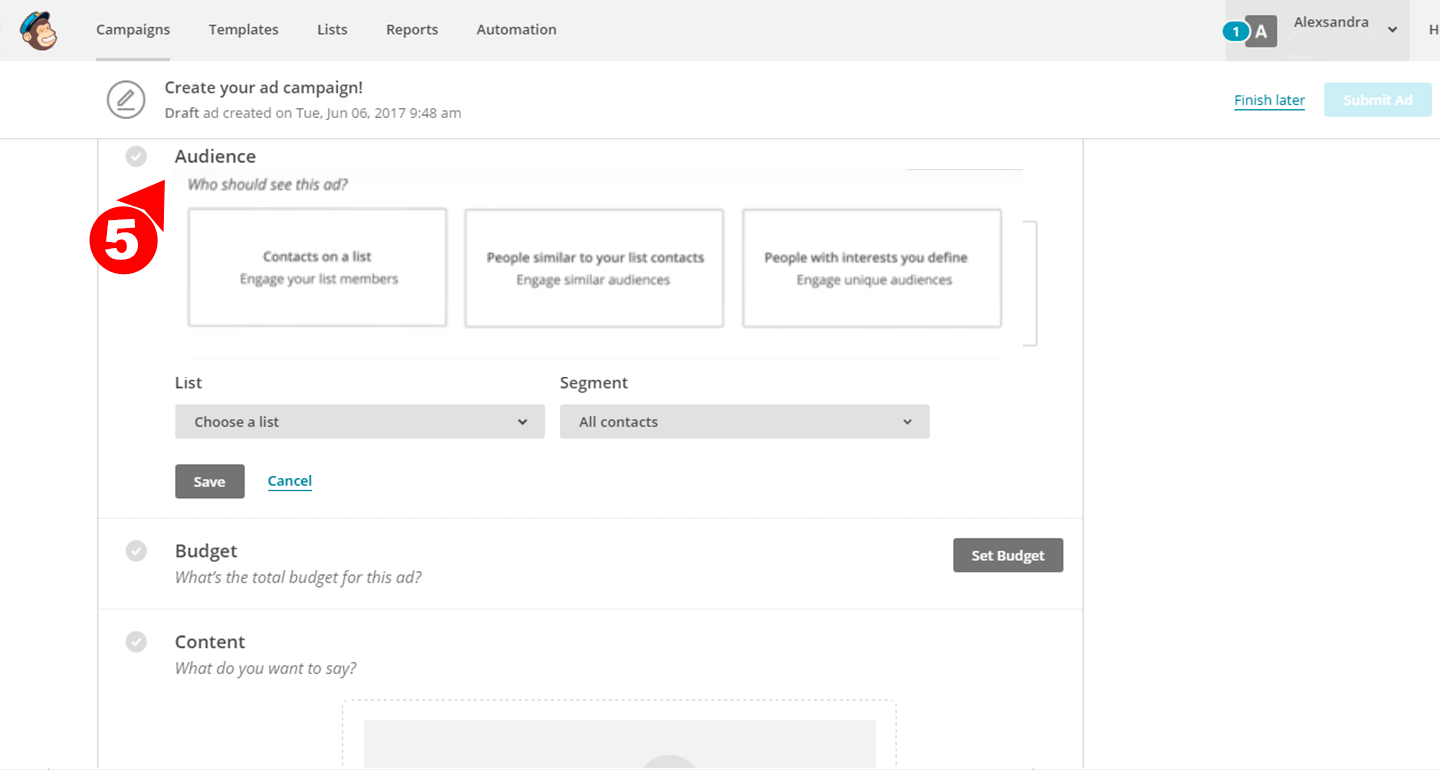1440x770 pixels.
Task: Click the pencil edit icon beside campaign title
Action: pyautogui.click(x=125, y=99)
